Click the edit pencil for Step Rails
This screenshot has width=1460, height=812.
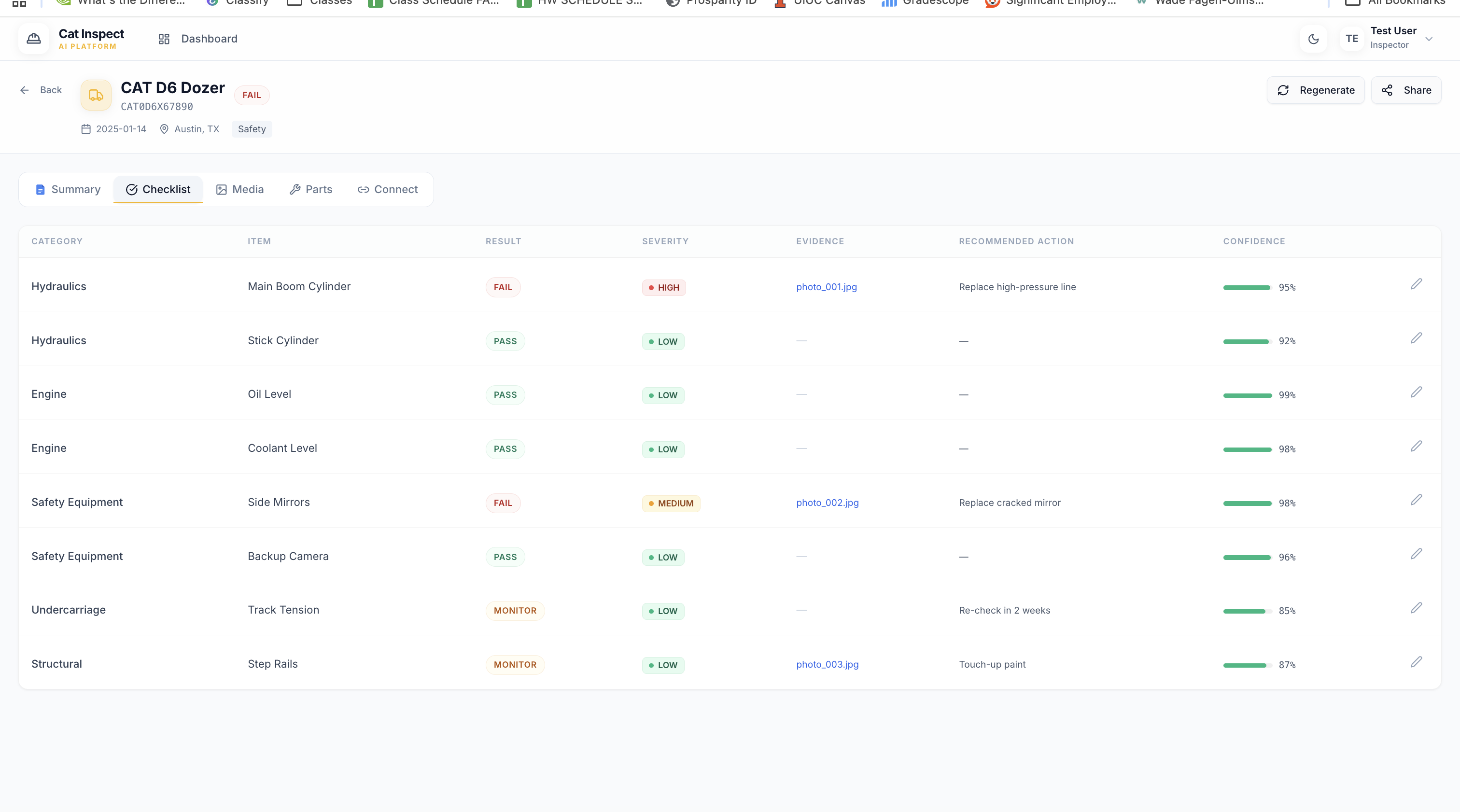click(1416, 662)
